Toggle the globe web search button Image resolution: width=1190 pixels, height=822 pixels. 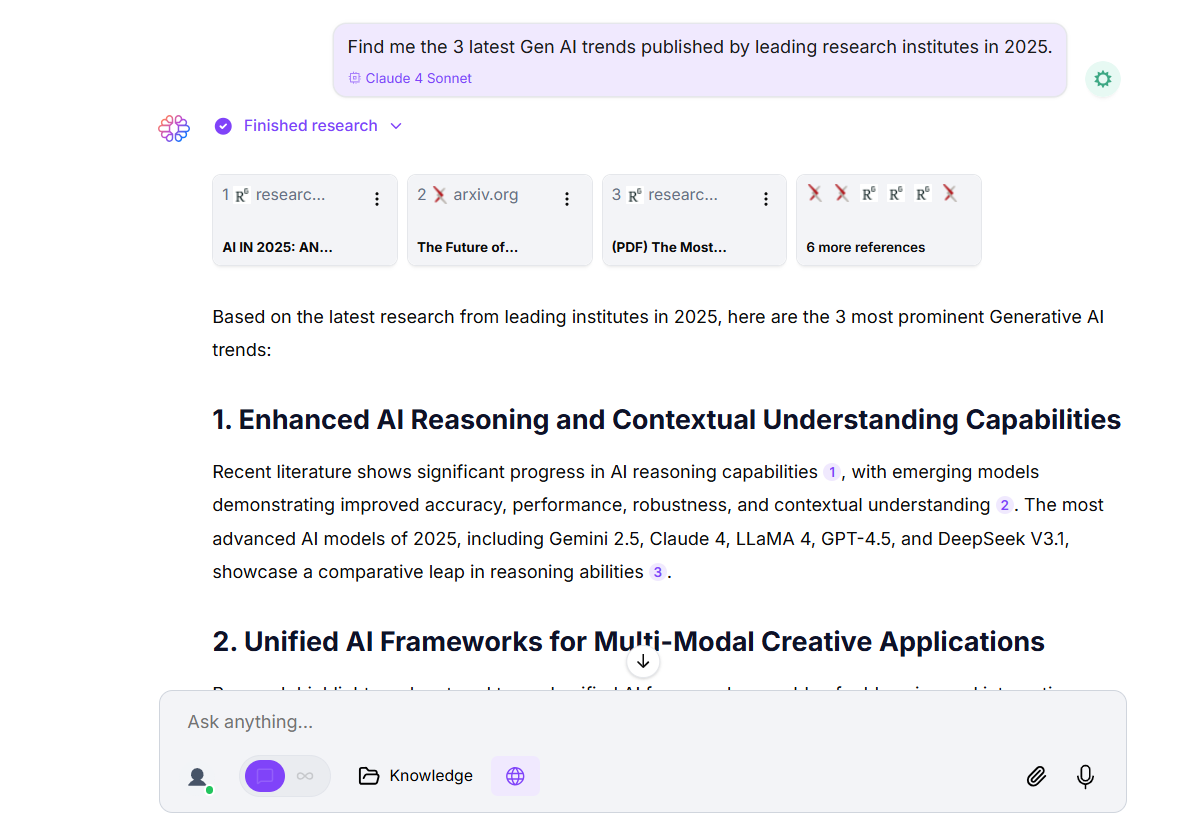pyautogui.click(x=515, y=776)
